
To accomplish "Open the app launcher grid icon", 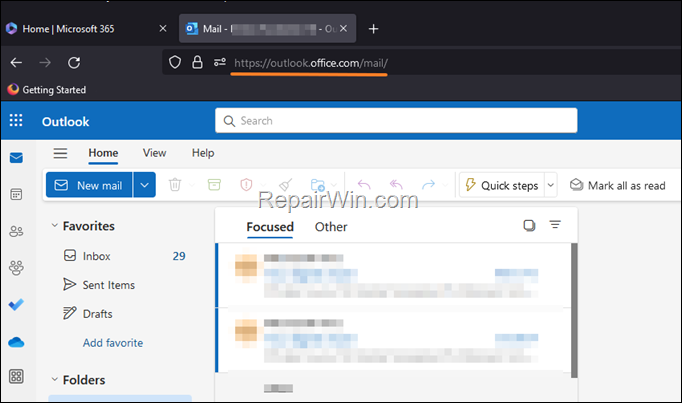I will (16, 120).
